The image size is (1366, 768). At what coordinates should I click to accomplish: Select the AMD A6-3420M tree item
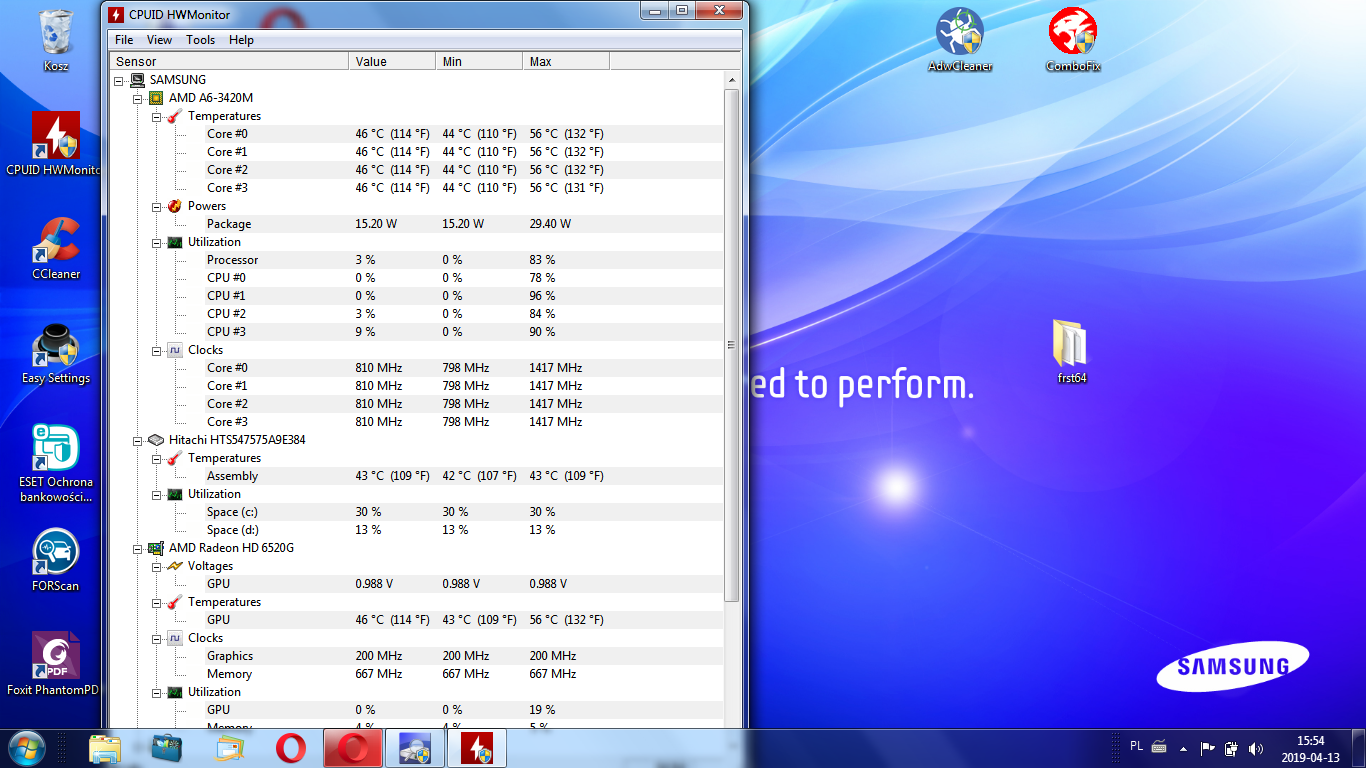(211, 98)
